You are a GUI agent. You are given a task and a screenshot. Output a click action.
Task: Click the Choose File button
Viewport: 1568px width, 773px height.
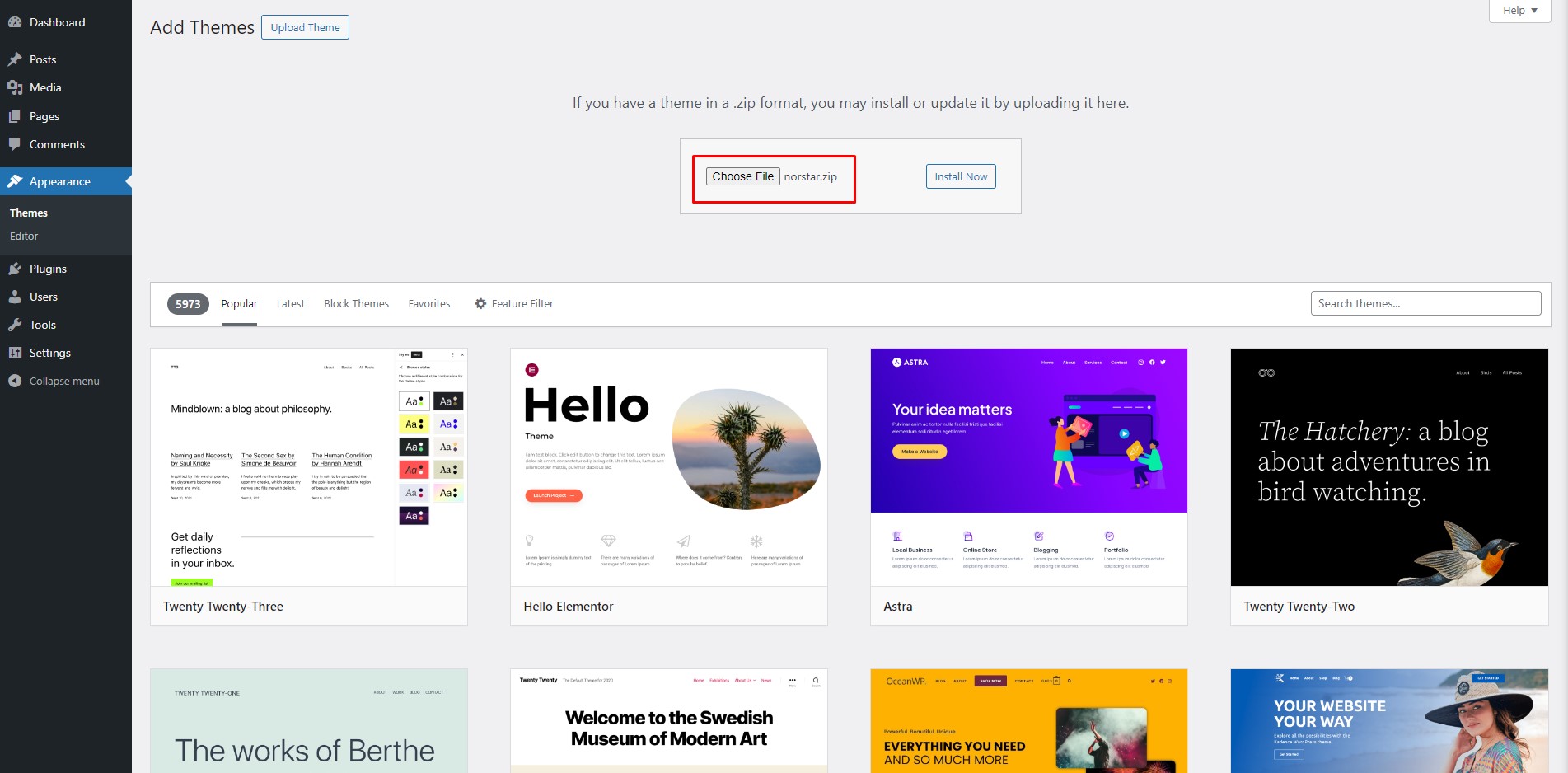(742, 176)
